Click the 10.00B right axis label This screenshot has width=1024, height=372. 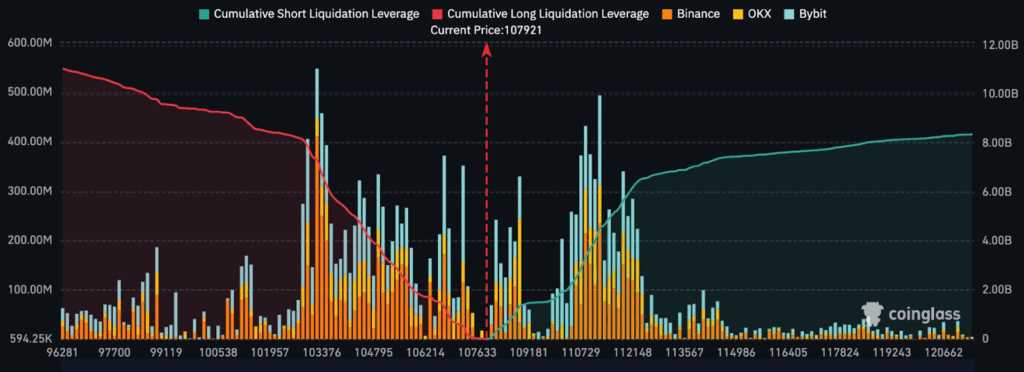tap(1000, 93)
